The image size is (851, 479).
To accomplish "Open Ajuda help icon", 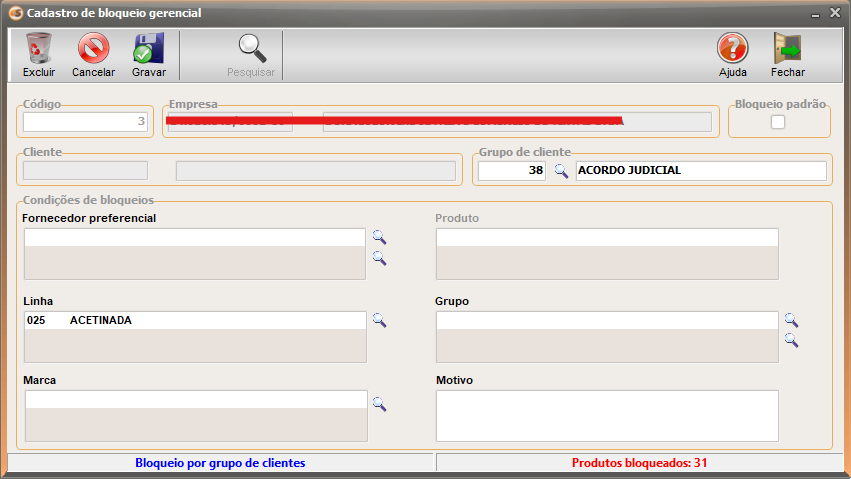I will tap(732, 49).
